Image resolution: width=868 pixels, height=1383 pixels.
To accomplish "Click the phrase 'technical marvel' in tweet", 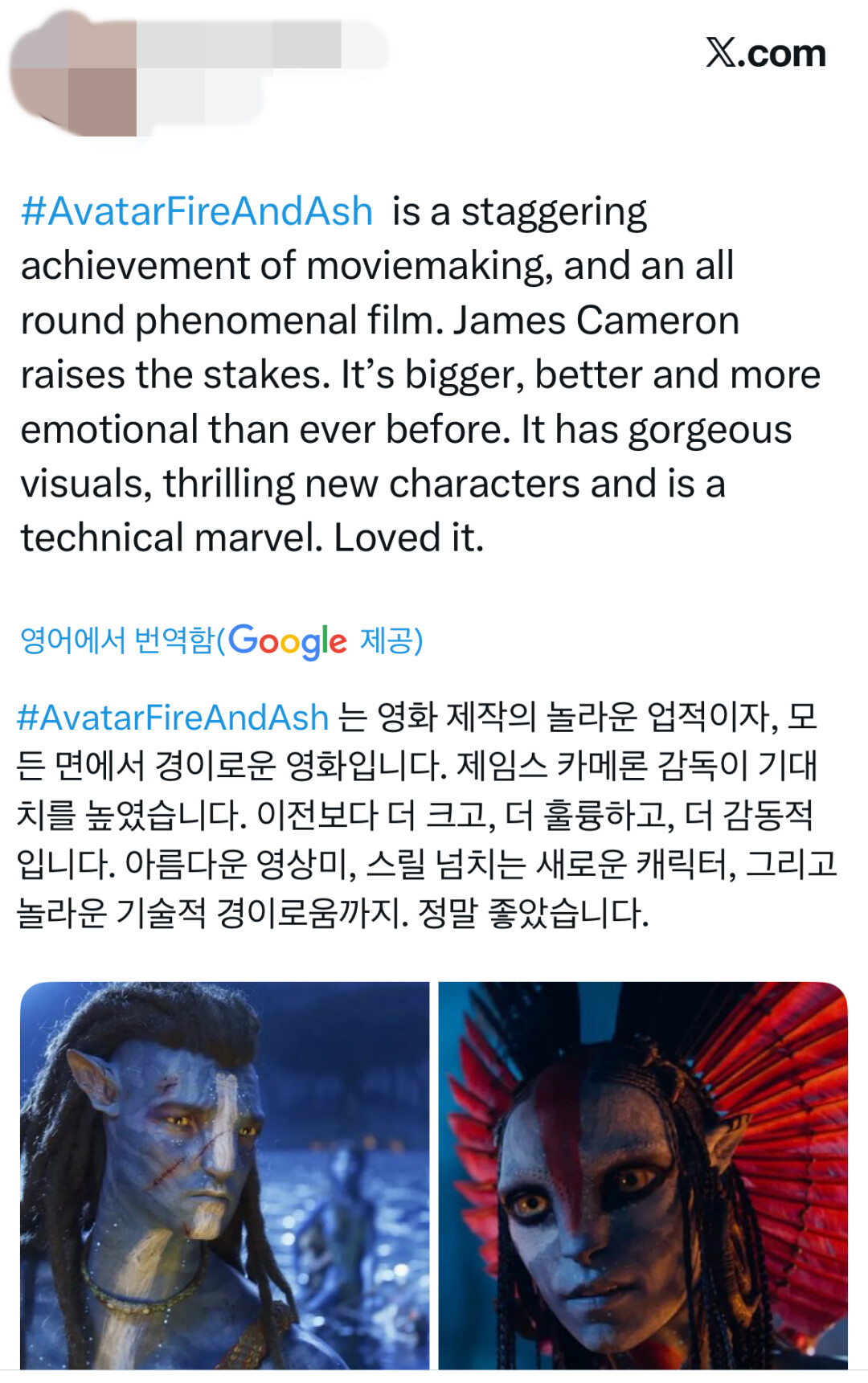I will [x=171, y=538].
